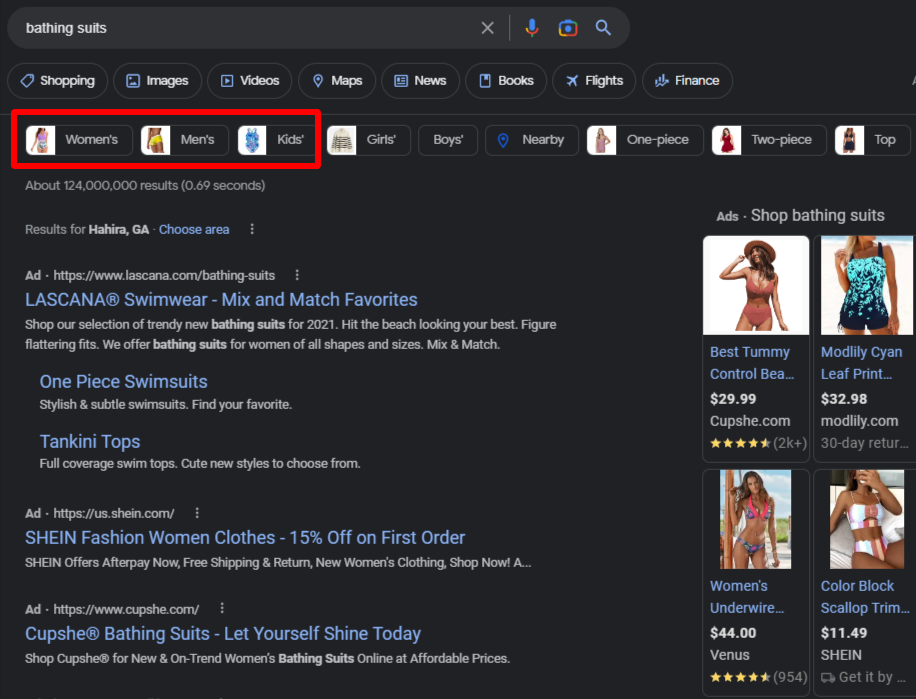Open Cupshe Bathing Suits ad link
The height and width of the screenshot is (699, 916).
223,634
